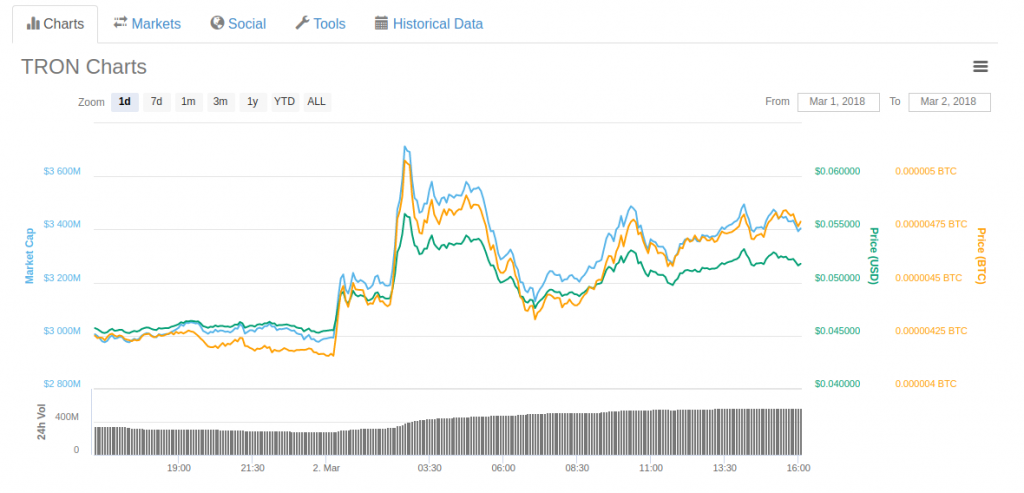Viewport: 1024px width, 493px height.
Task: Open the chart hamburger menu icon
Action: click(980, 67)
